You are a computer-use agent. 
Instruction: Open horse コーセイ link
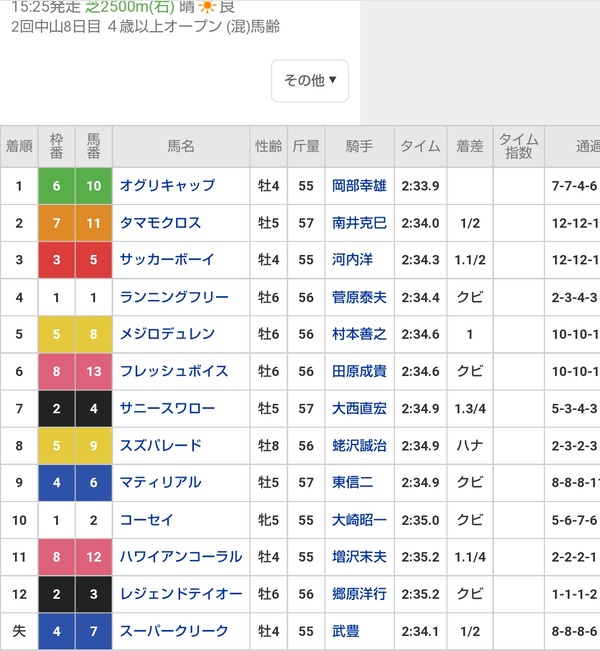tap(147, 520)
